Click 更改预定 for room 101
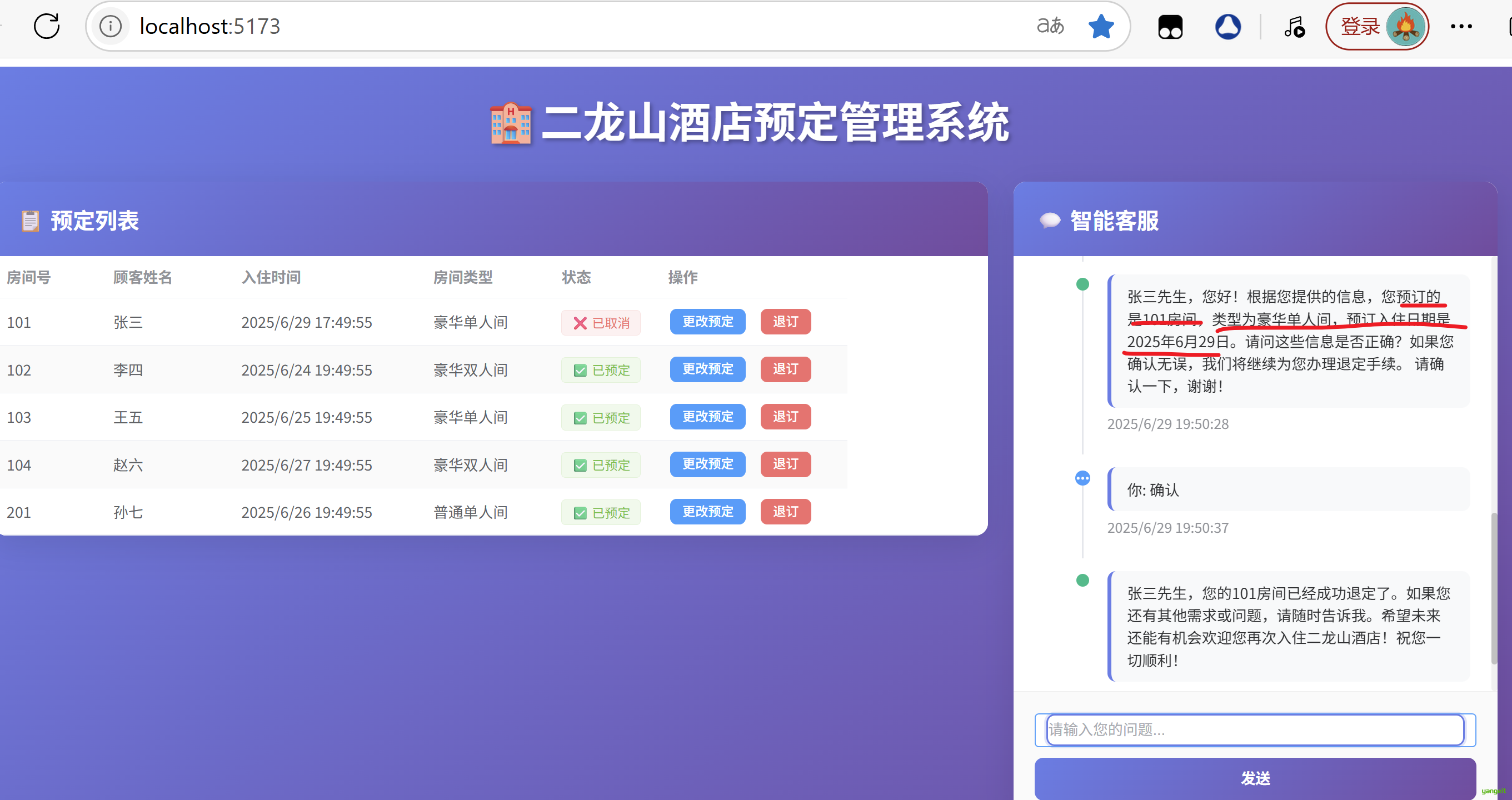 pyautogui.click(x=707, y=322)
